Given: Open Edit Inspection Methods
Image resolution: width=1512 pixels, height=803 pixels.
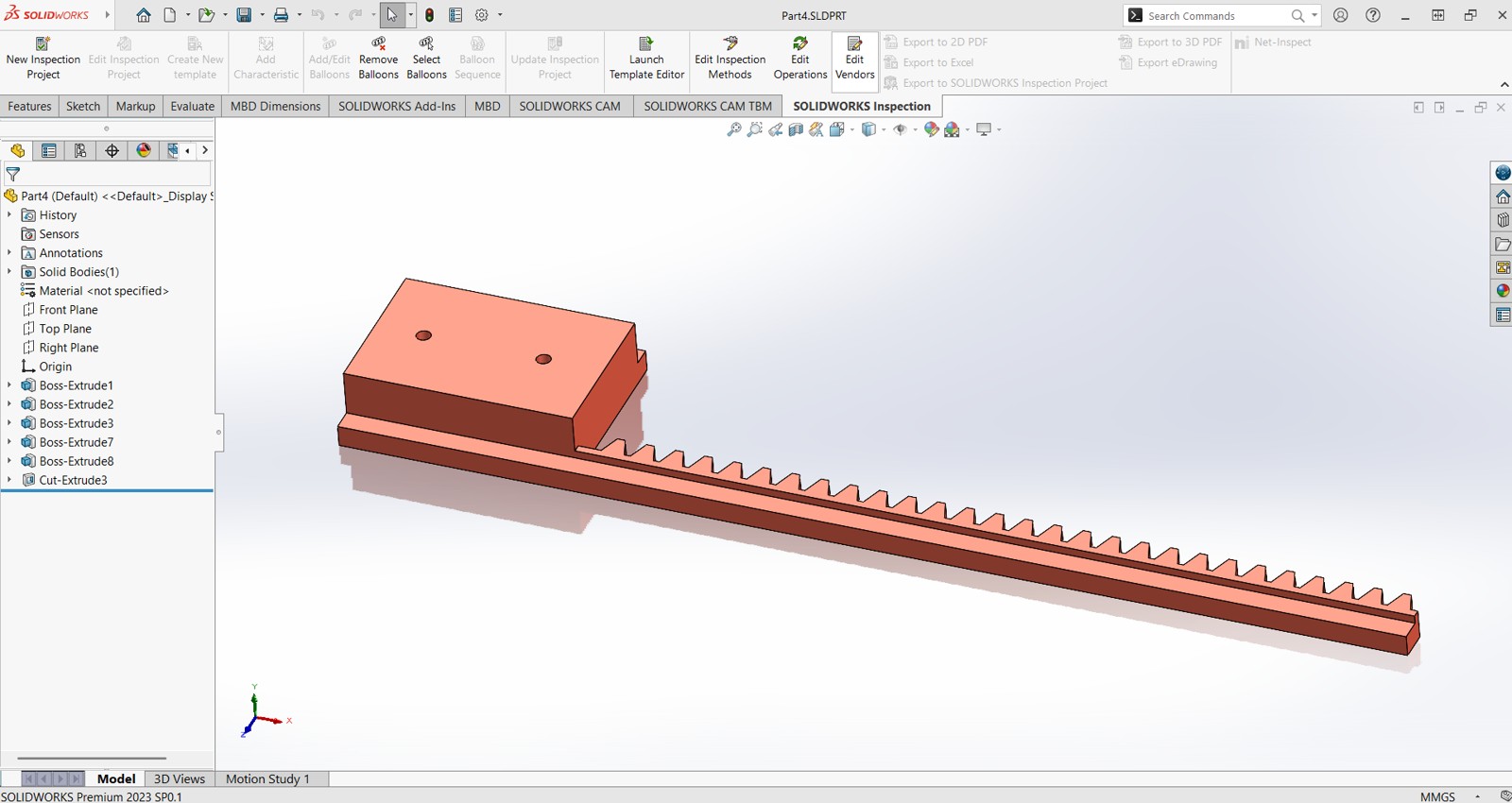Looking at the screenshot, I should point(730,59).
